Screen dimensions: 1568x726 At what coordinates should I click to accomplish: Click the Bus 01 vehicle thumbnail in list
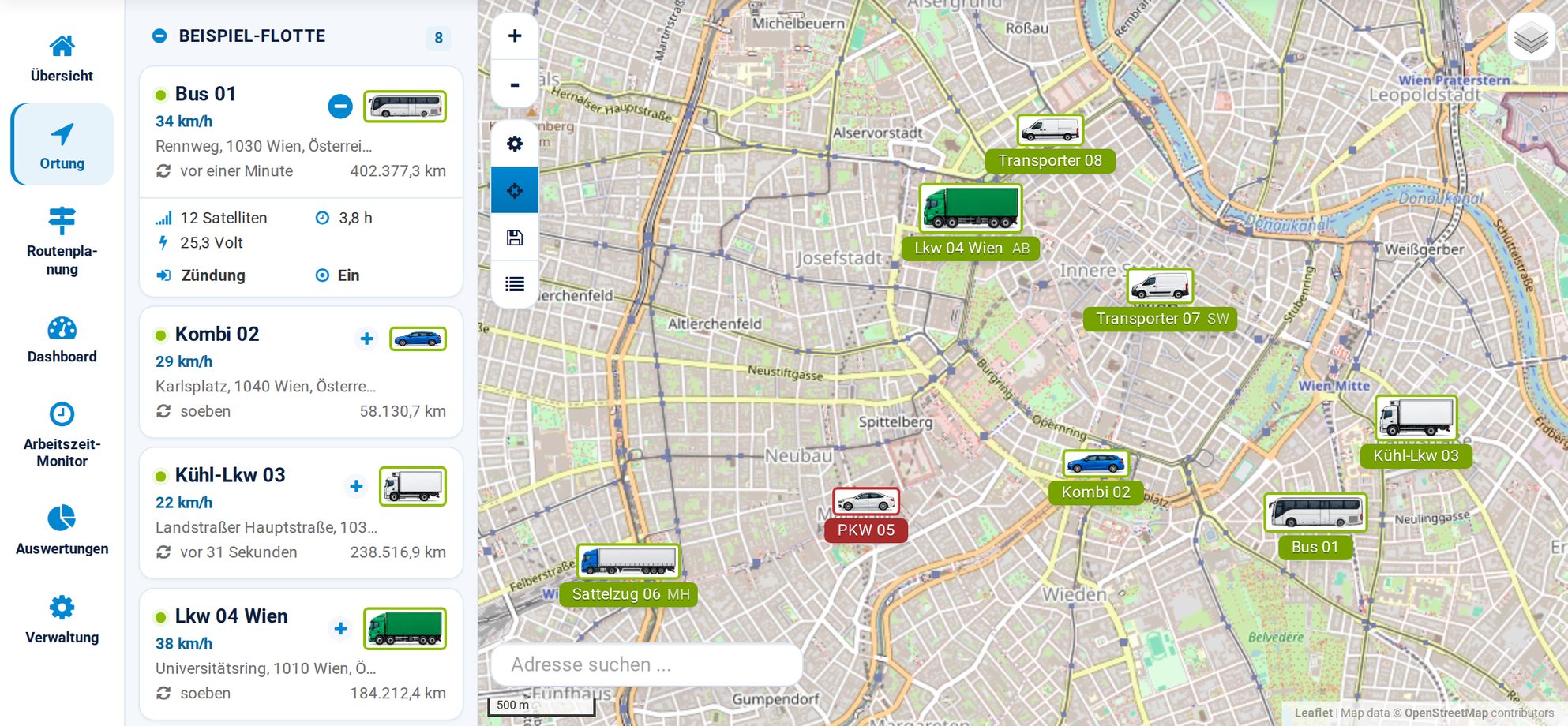click(405, 106)
